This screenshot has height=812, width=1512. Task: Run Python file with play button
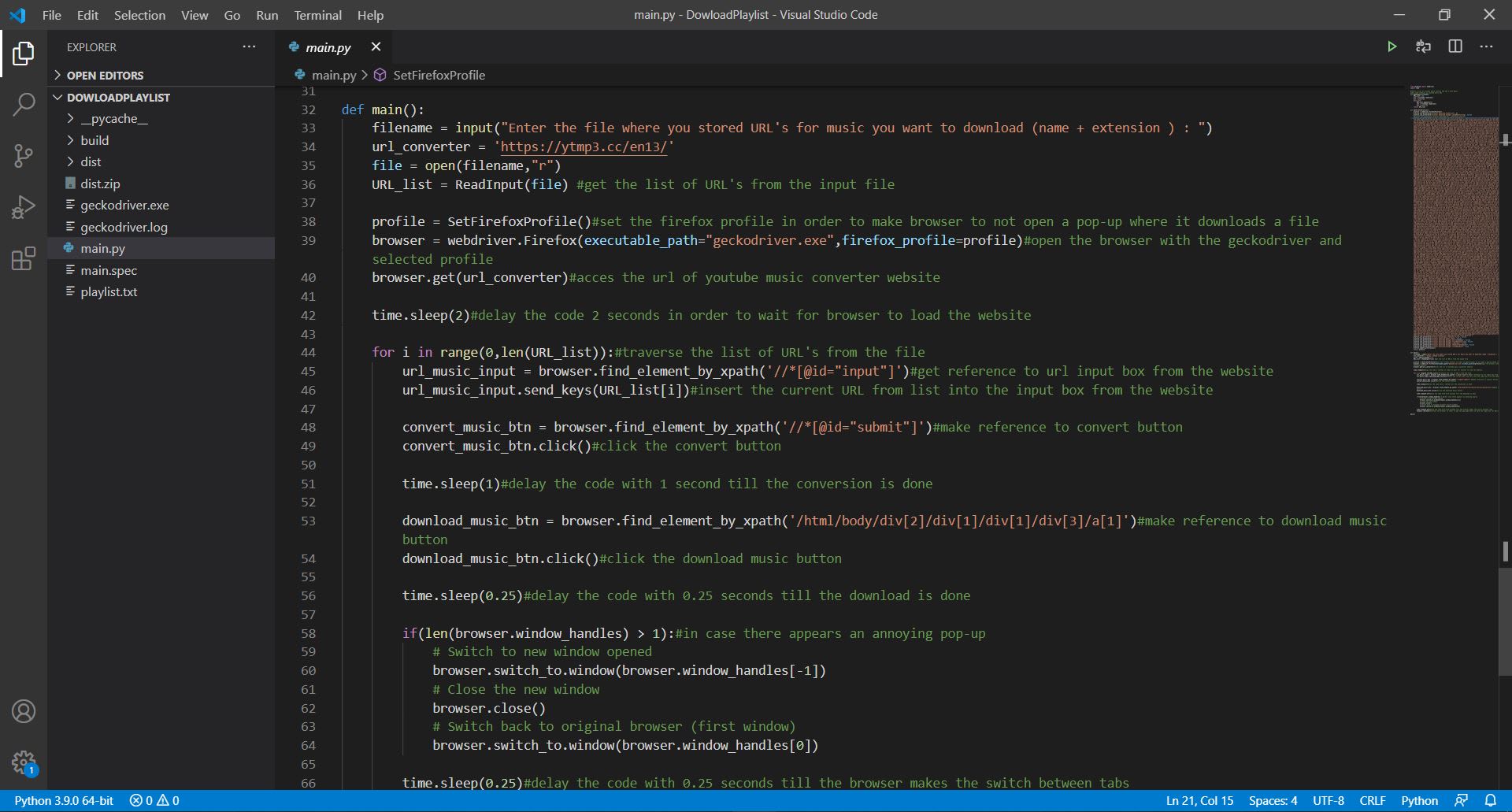1392,46
